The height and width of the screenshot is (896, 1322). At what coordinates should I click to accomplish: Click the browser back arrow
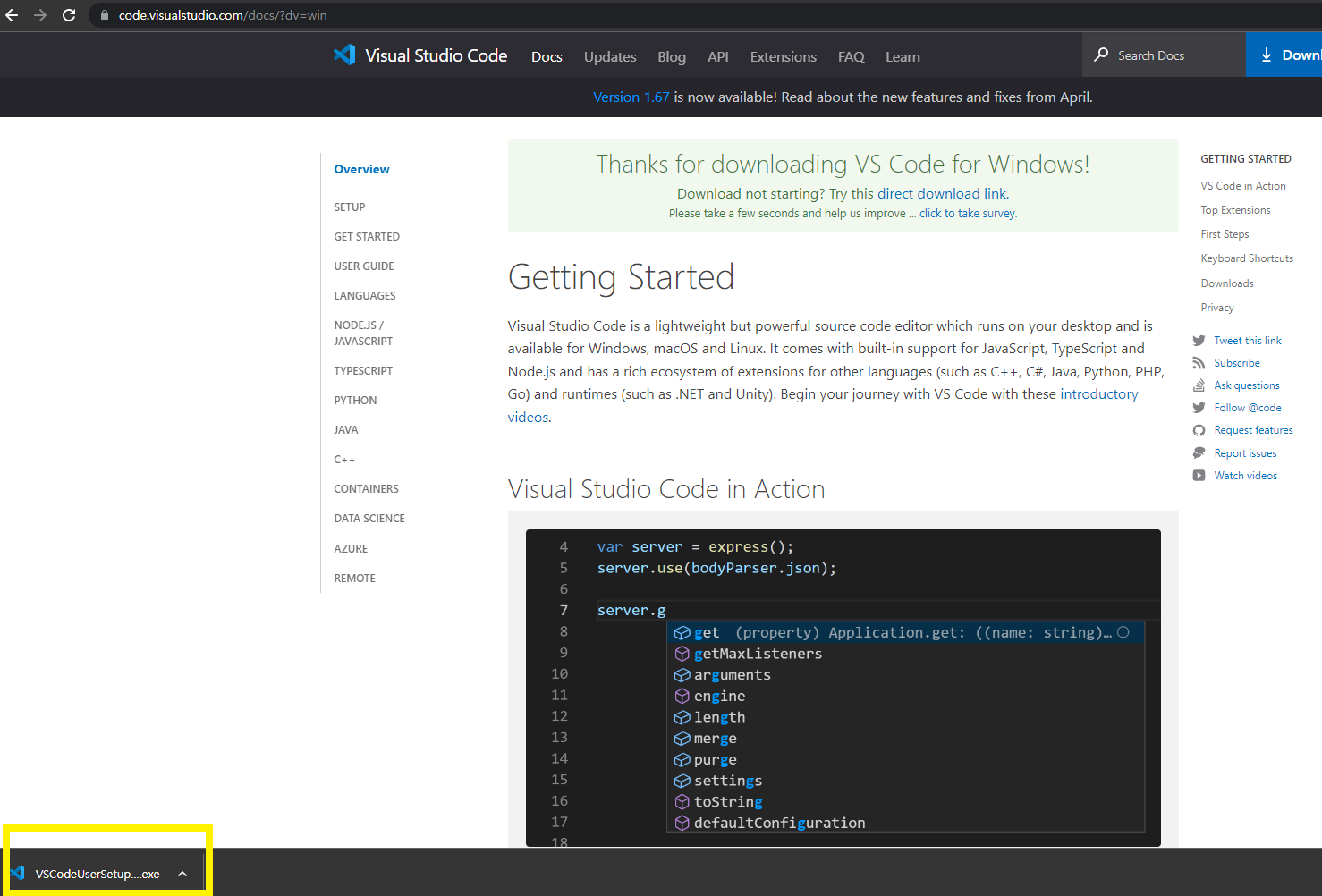12,15
